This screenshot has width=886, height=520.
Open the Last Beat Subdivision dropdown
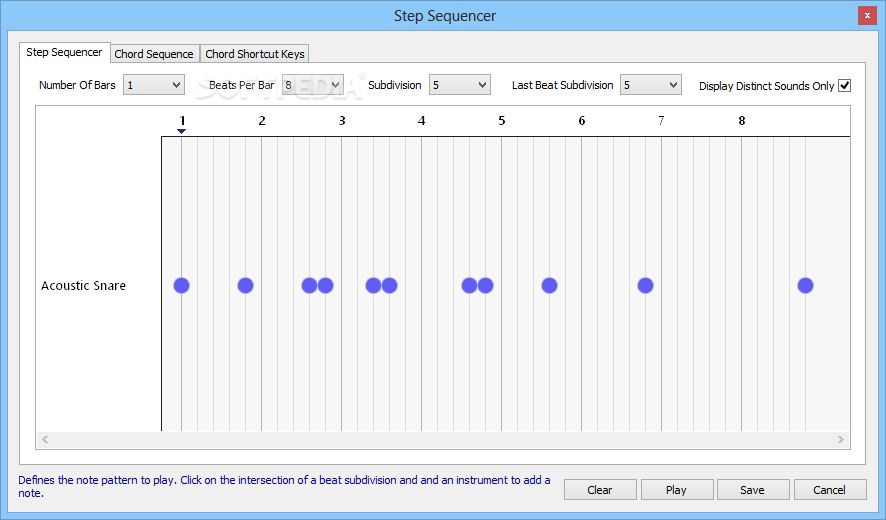click(x=651, y=85)
